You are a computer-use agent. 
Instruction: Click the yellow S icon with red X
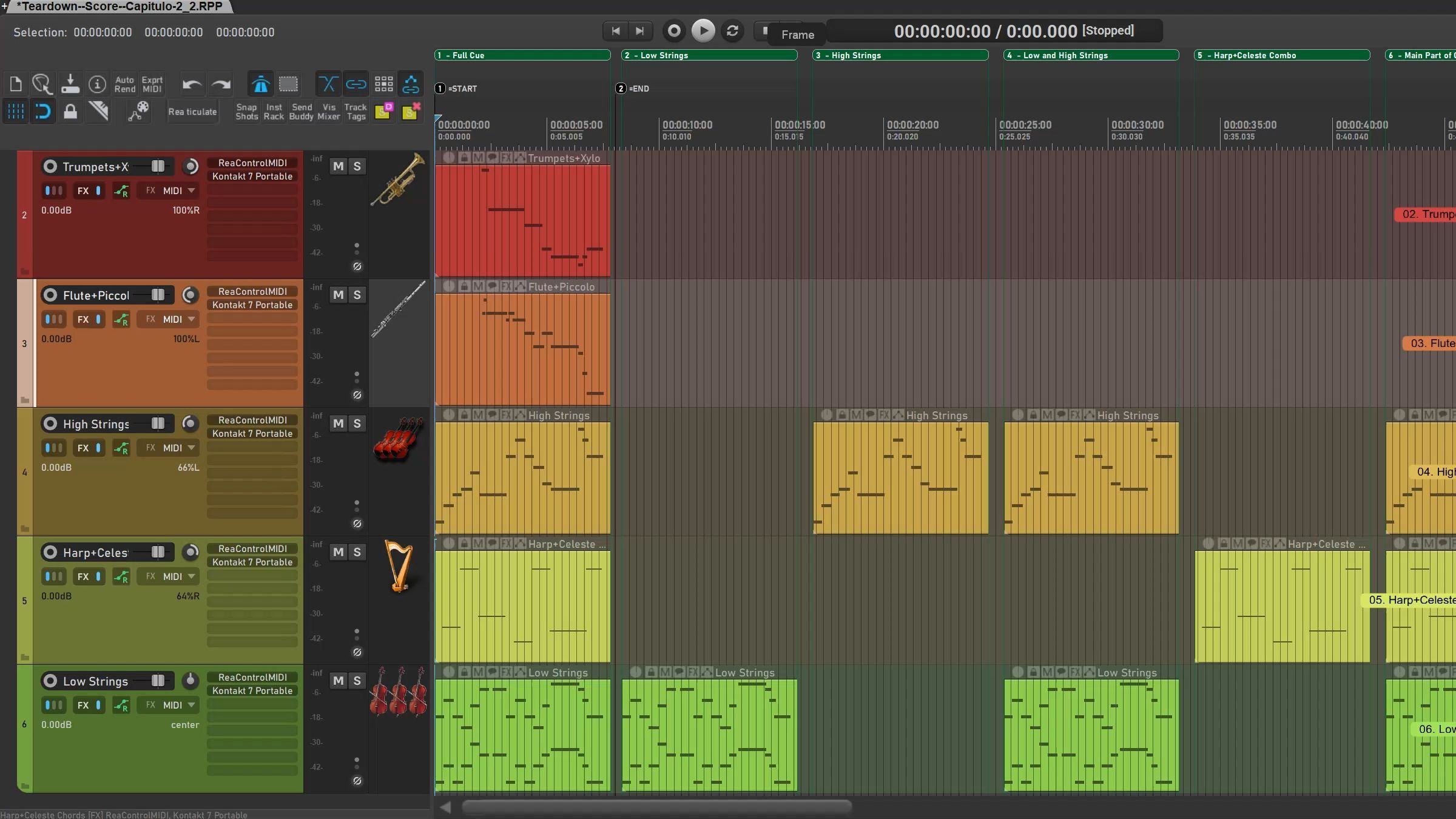tap(411, 112)
